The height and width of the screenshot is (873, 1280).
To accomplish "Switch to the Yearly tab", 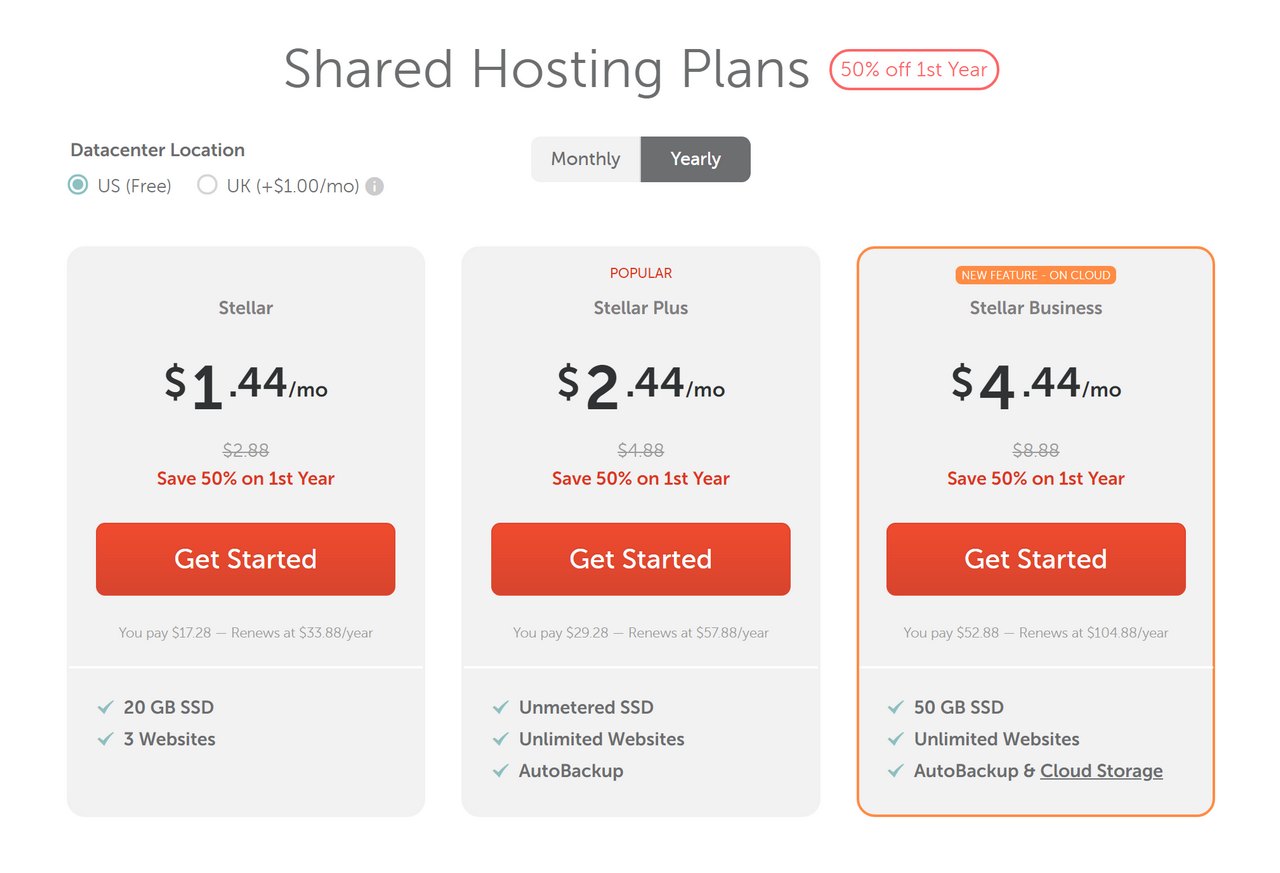I will (x=695, y=159).
